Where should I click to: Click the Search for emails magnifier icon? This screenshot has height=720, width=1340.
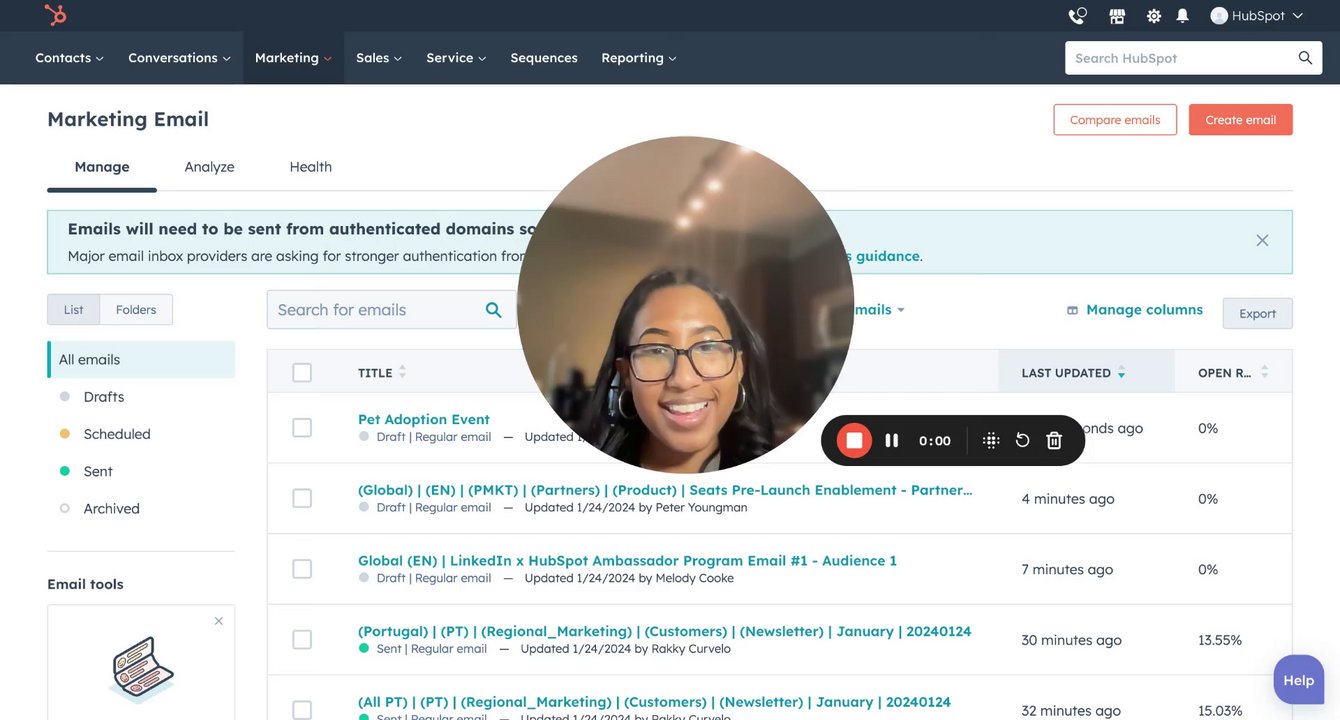(x=493, y=310)
